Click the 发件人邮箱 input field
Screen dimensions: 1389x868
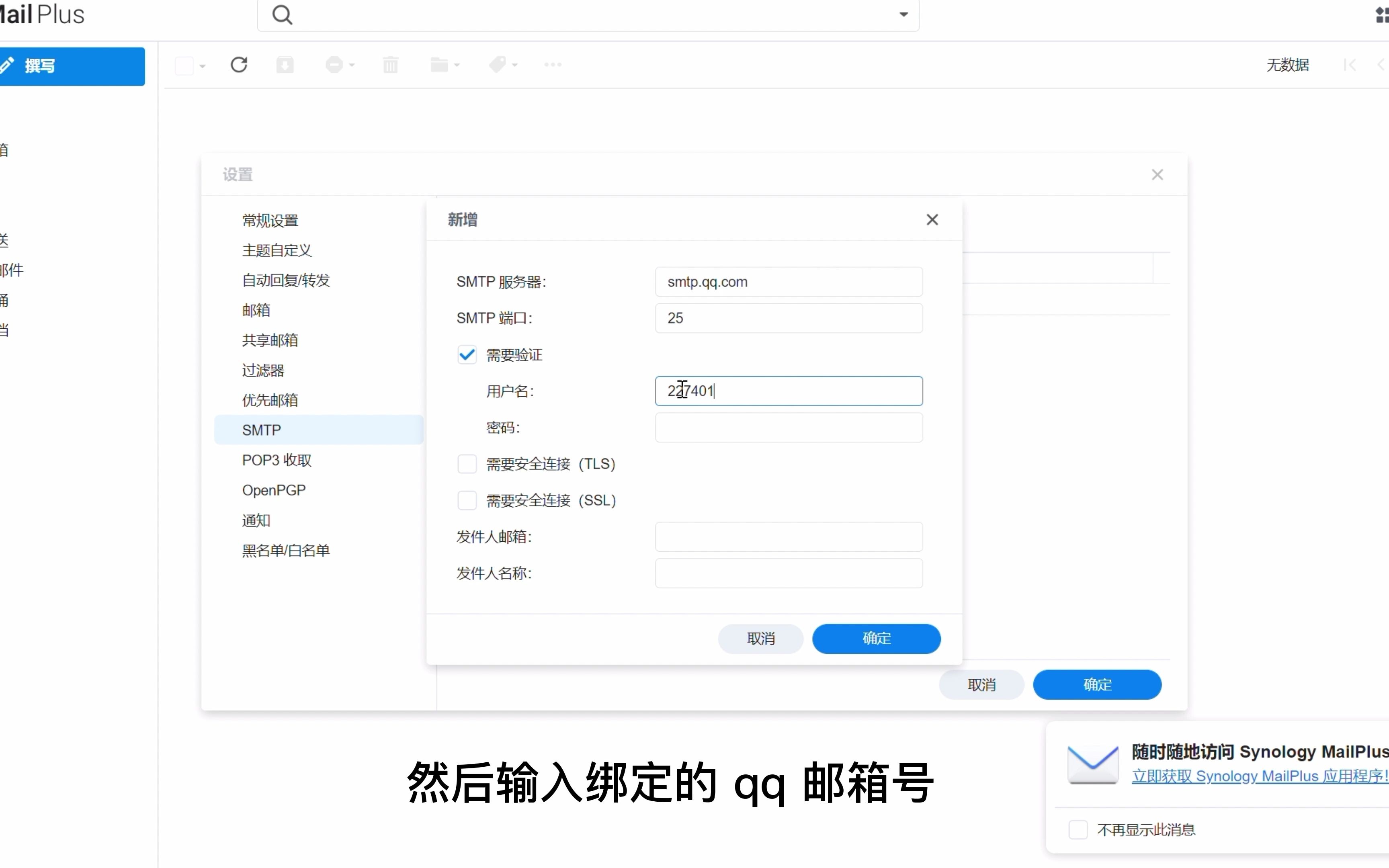[789, 537]
